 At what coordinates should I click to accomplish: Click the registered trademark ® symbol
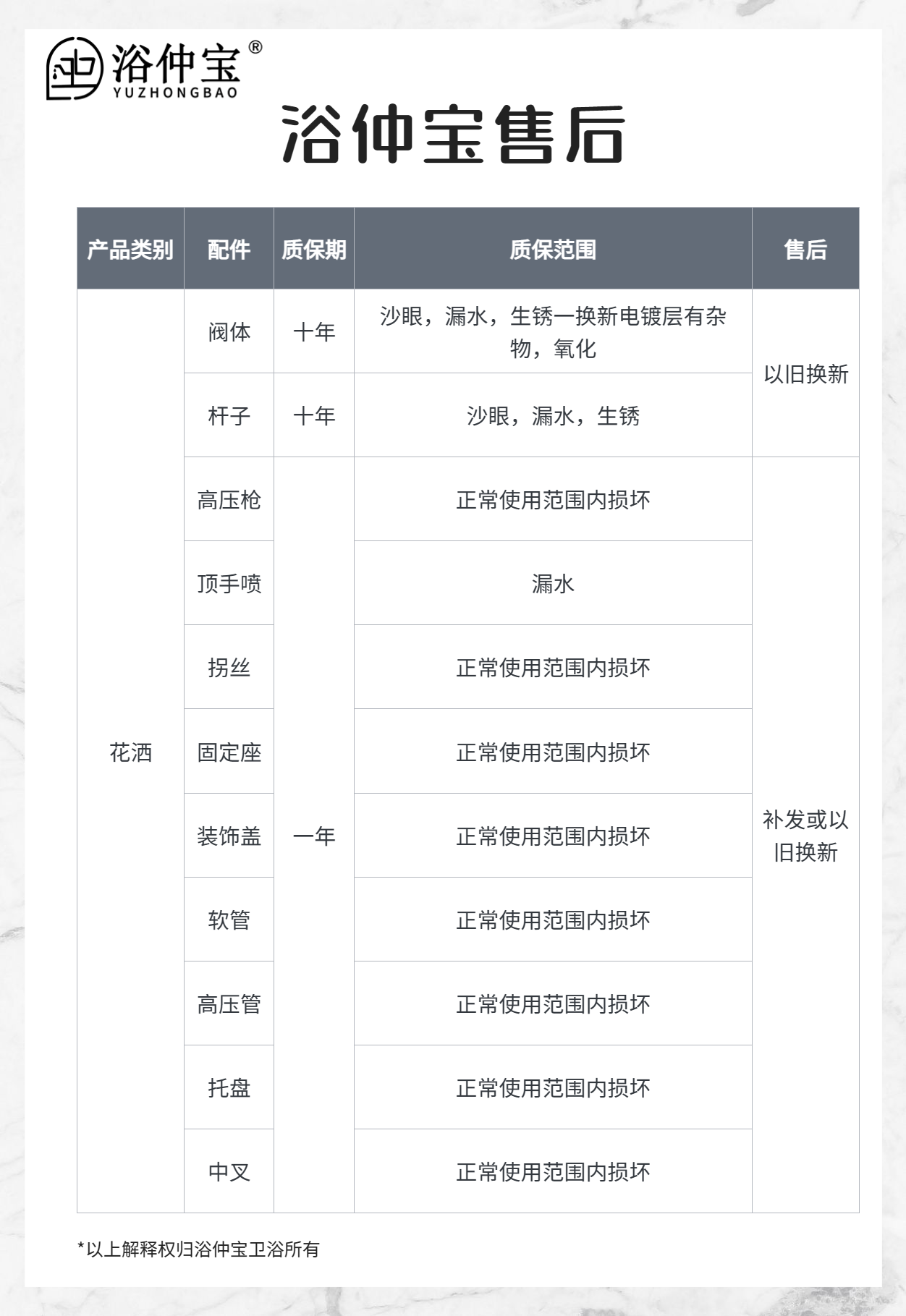tap(255, 48)
